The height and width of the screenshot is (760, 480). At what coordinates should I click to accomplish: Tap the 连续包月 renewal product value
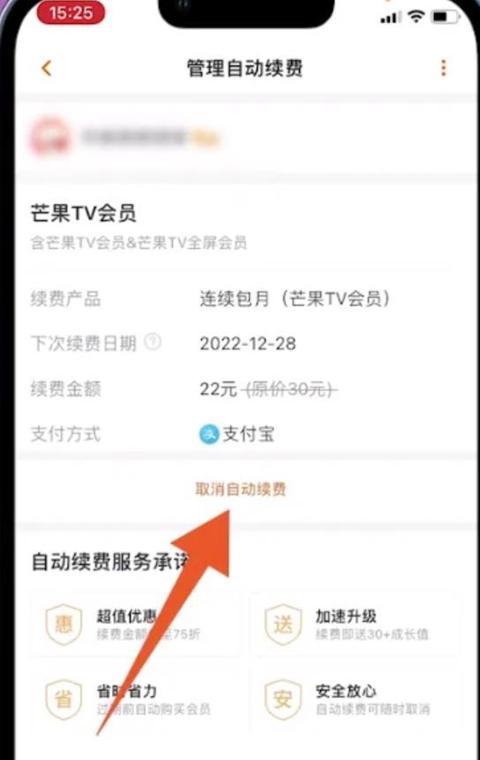[295, 299]
